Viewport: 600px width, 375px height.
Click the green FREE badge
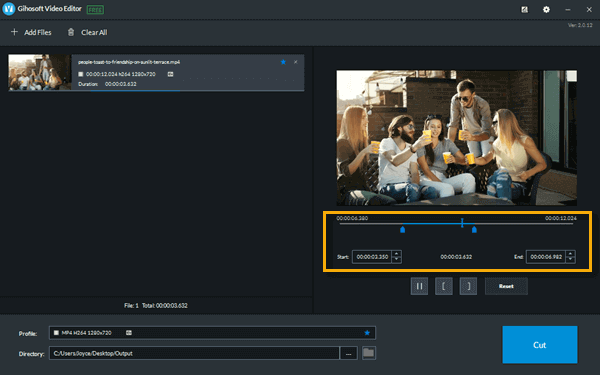click(95, 10)
